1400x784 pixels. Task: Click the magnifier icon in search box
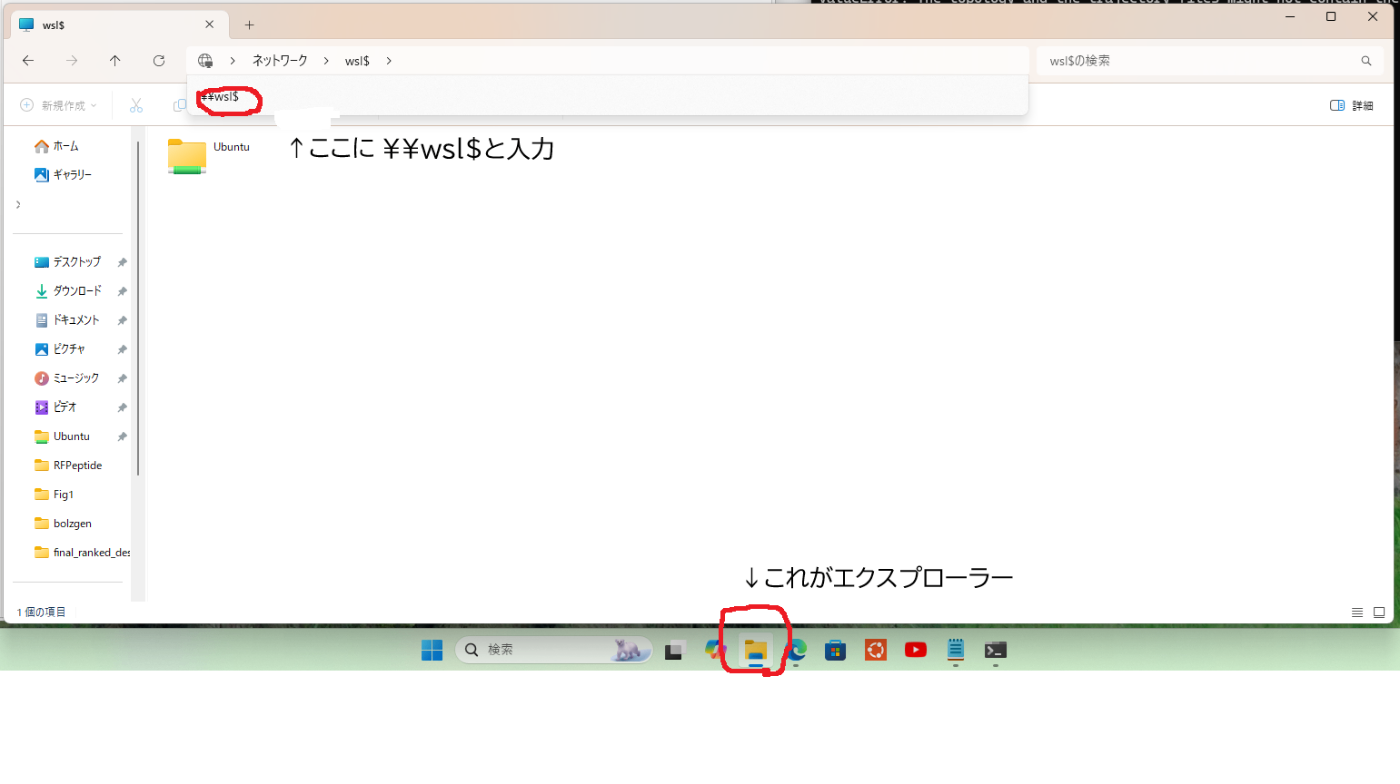coord(1366,61)
